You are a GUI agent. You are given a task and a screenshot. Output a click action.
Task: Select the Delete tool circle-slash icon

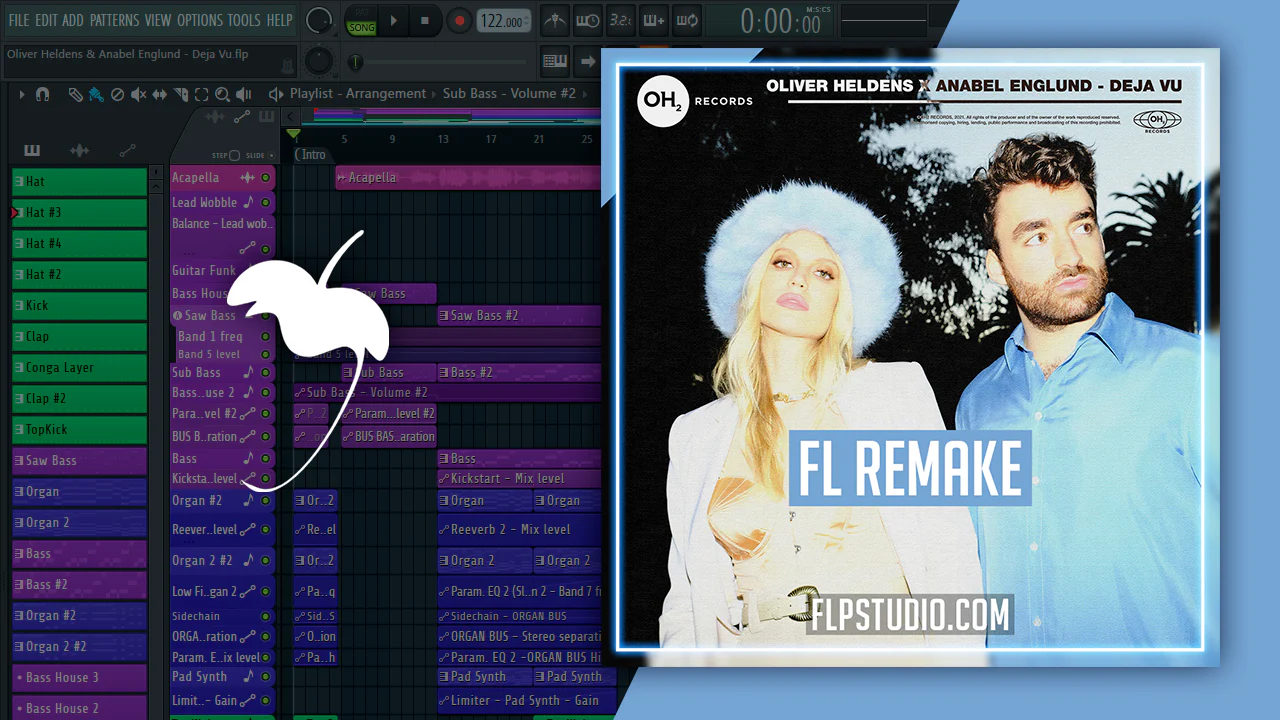117,94
